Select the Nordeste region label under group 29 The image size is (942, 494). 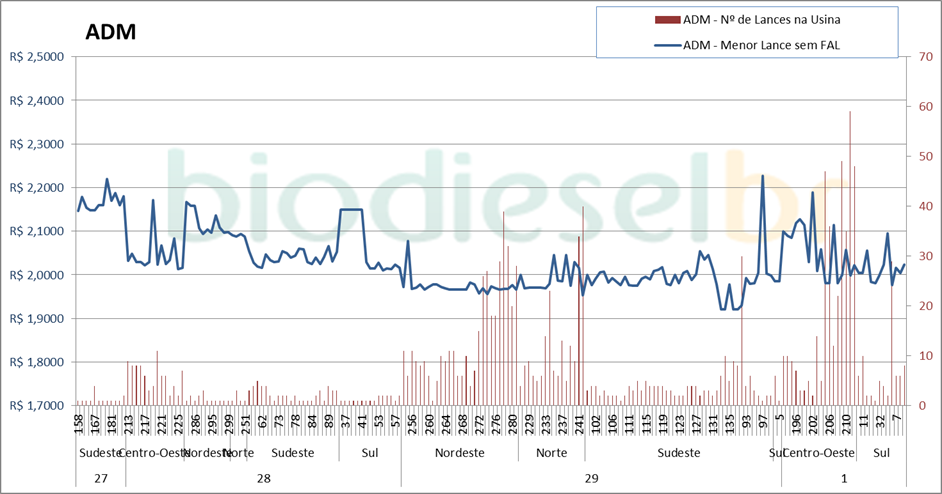(460, 453)
